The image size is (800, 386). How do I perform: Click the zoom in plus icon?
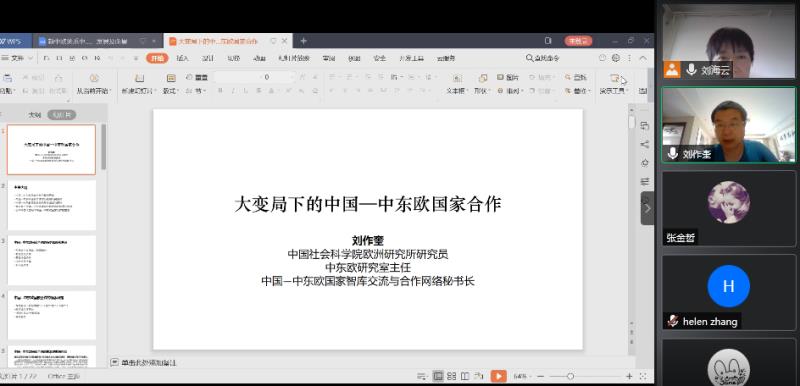pyautogui.click(x=629, y=376)
